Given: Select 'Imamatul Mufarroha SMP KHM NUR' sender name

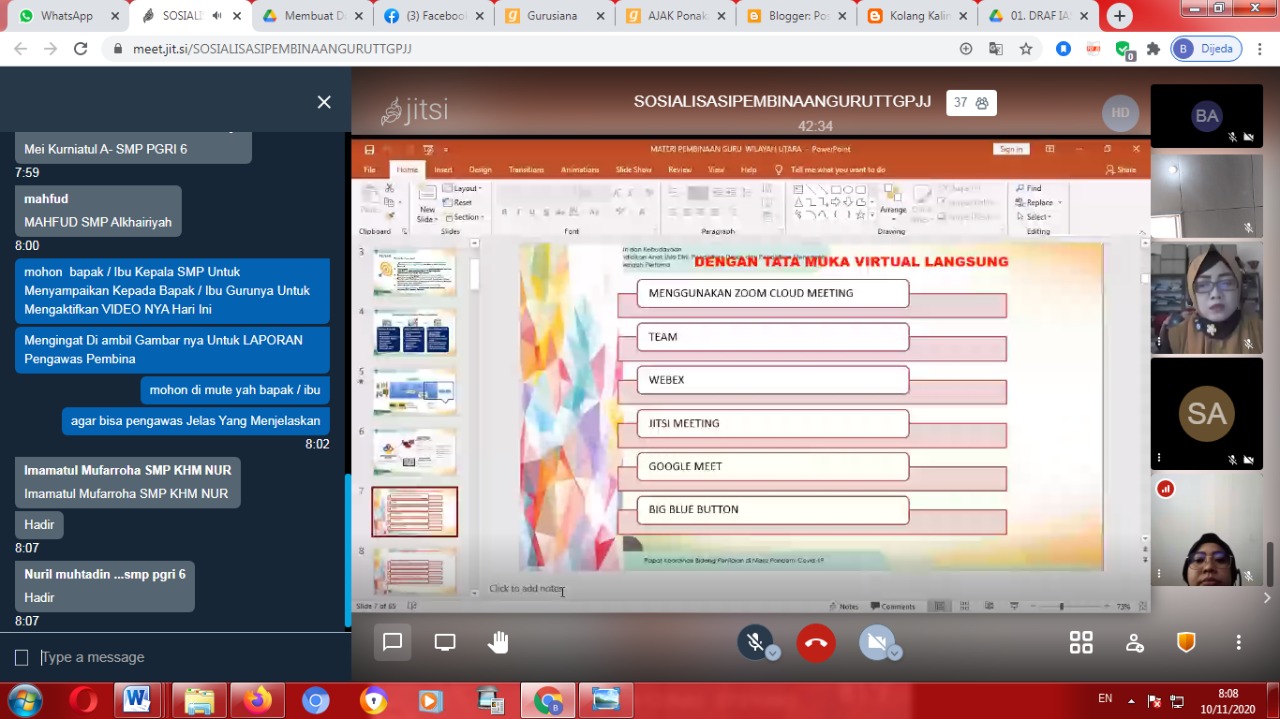Looking at the screenshot, I should (128, 470).
